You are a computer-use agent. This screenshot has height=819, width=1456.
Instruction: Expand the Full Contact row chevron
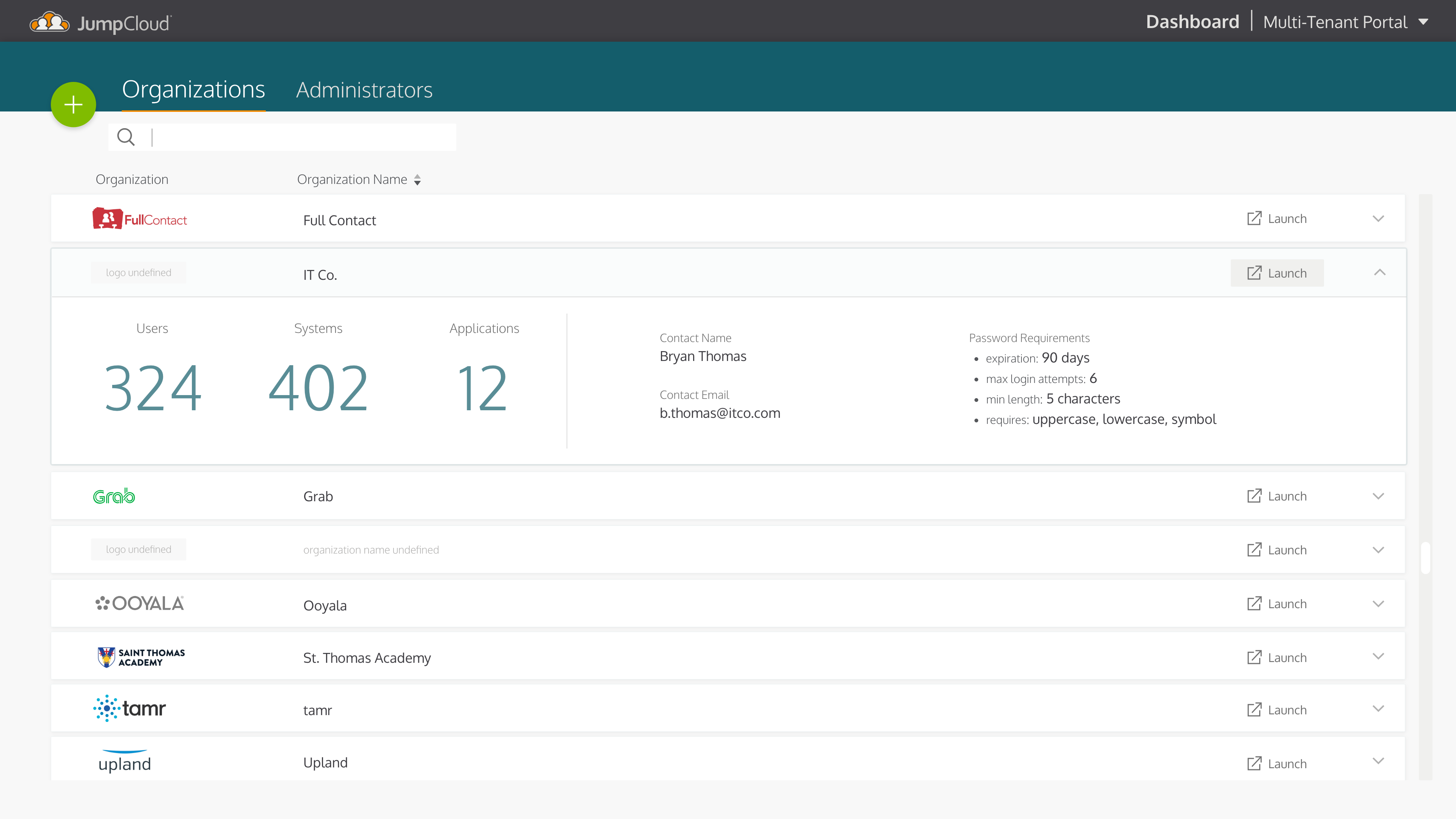pyautogui.click(x=1378, y=219)
